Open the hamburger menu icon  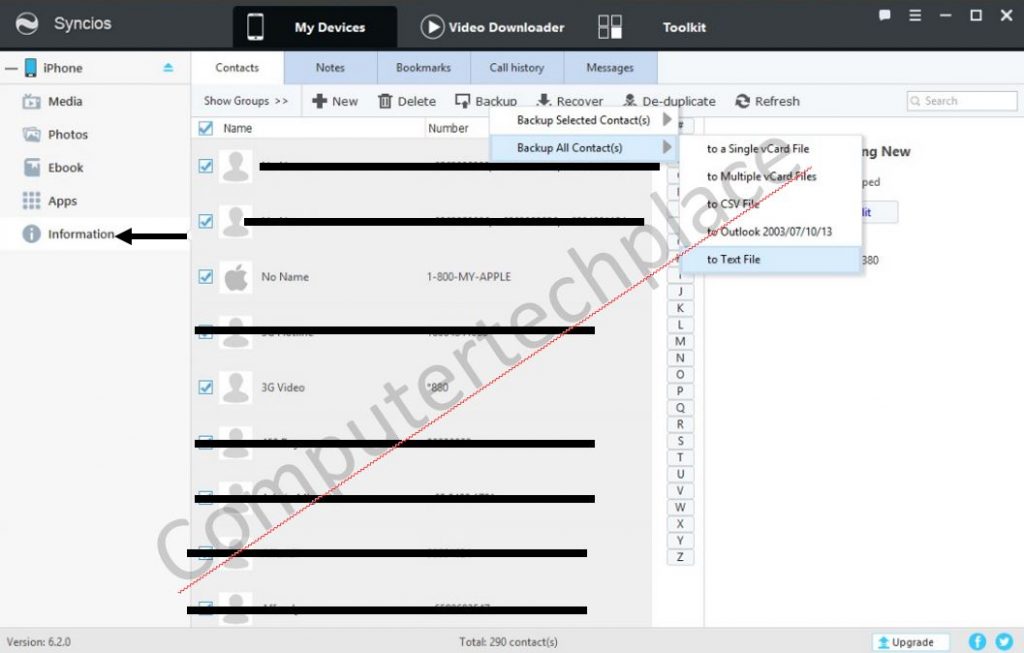click(915, 15)
